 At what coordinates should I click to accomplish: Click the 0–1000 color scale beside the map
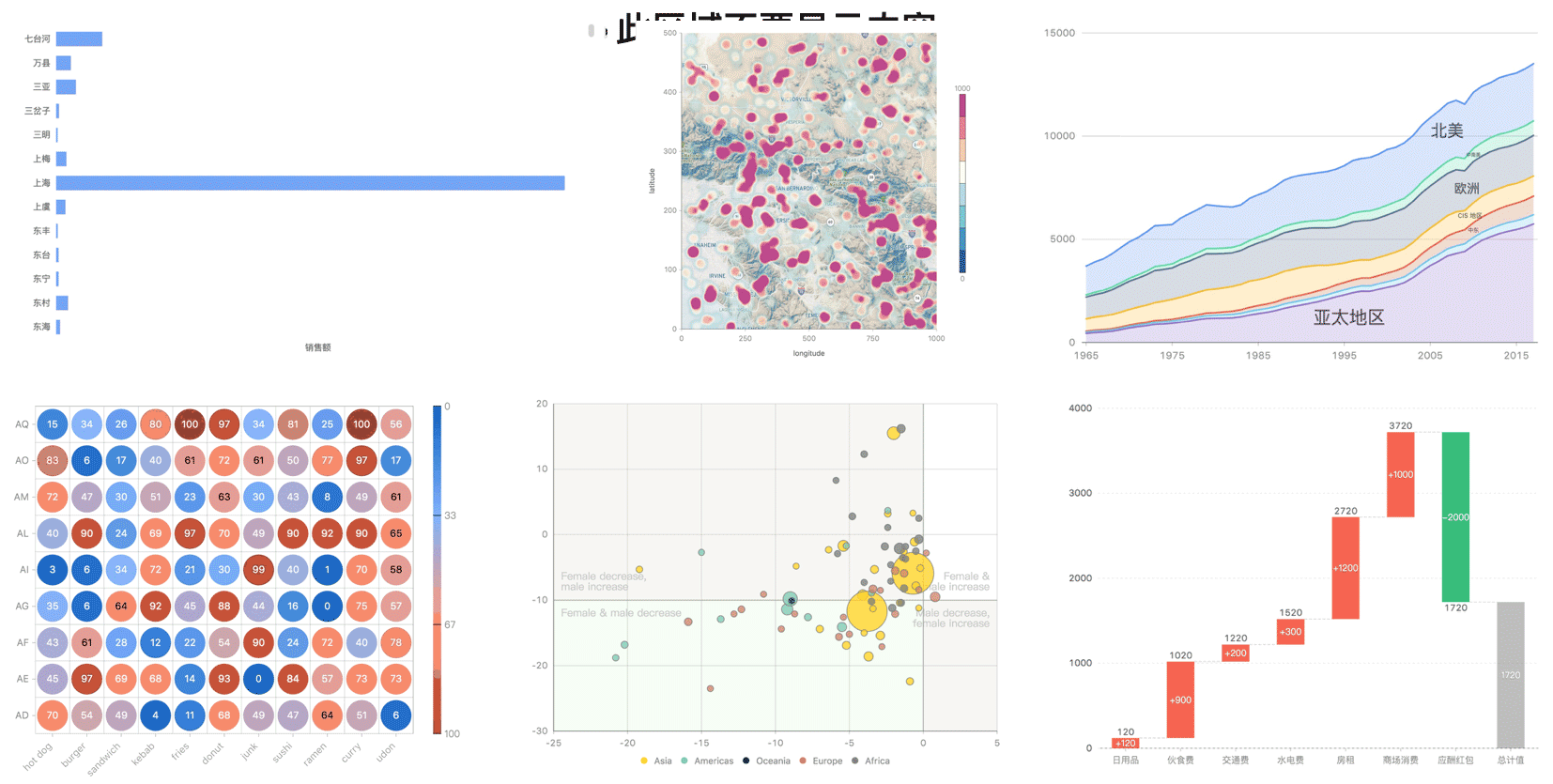click(961, 183)
